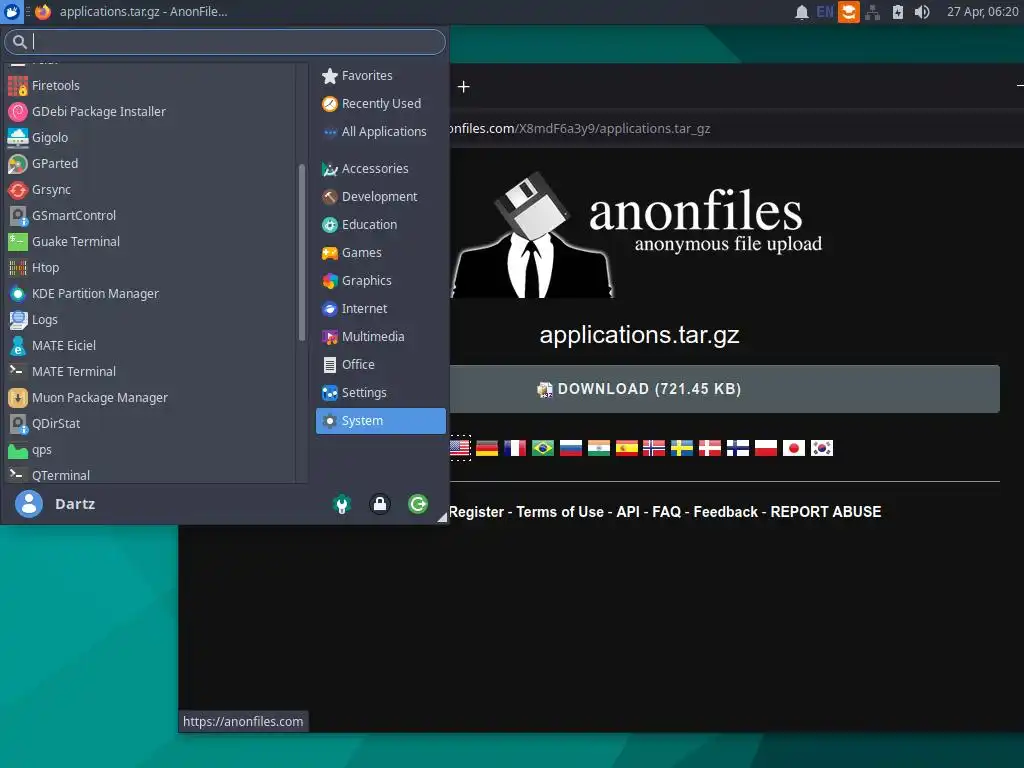Click the EN keyboard layout indicator

pyautogui.click(x=825, y=12)
